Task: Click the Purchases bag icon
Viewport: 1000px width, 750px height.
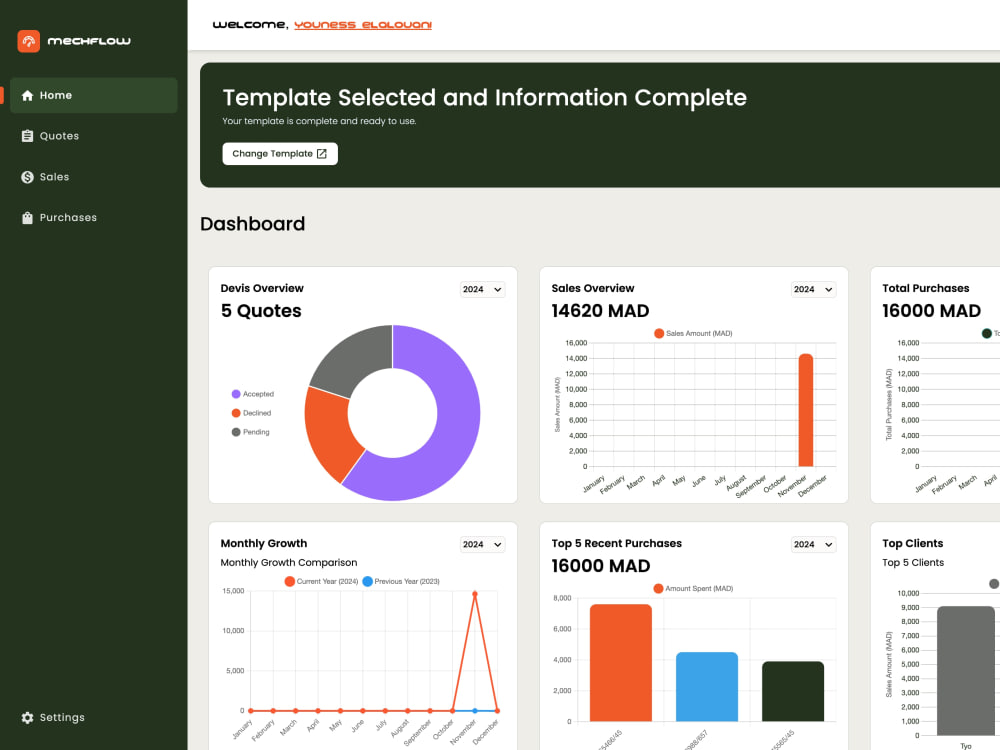Action: pyautogui.click(x=27, y=217)
